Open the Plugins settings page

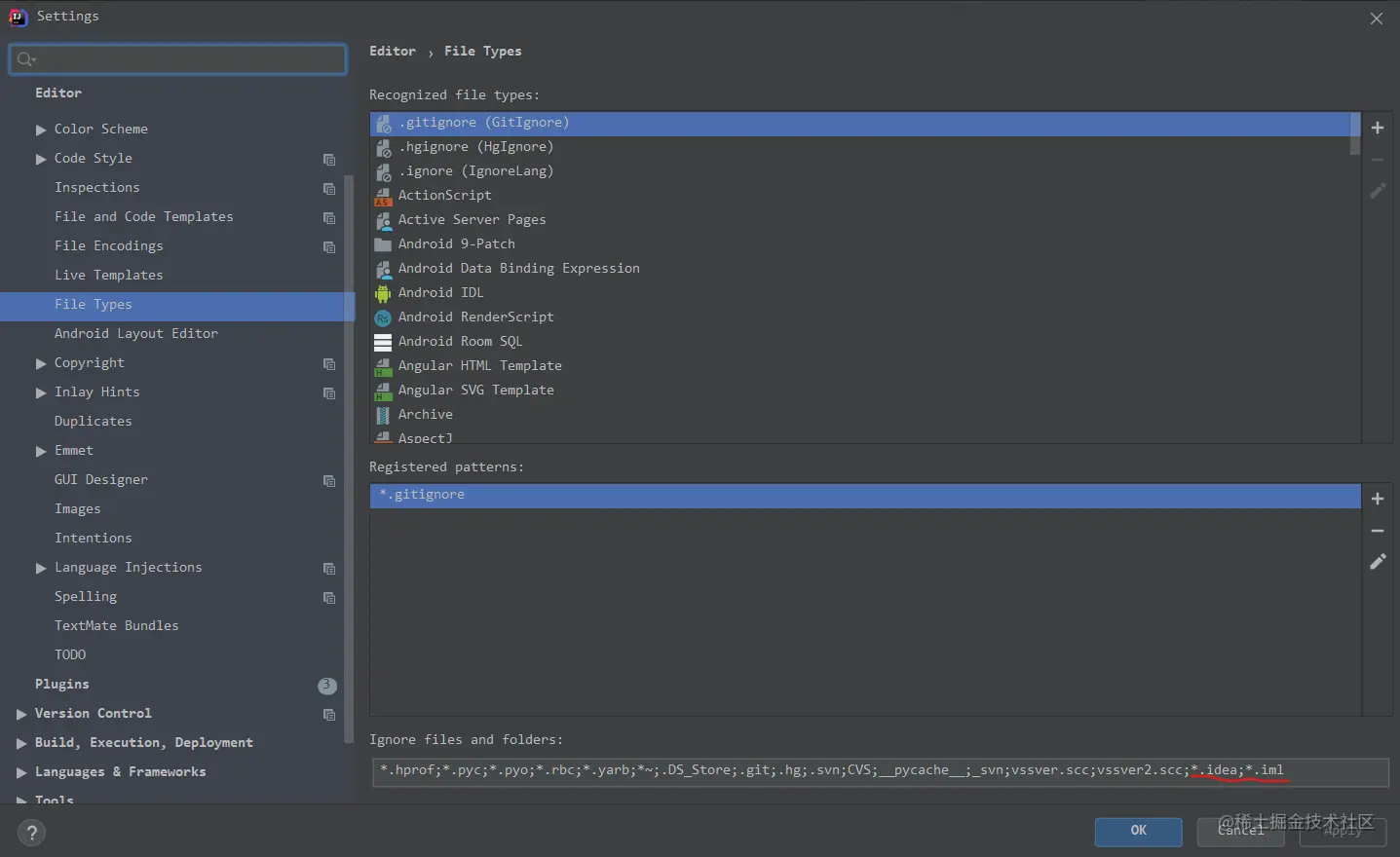tap(62, 684)
